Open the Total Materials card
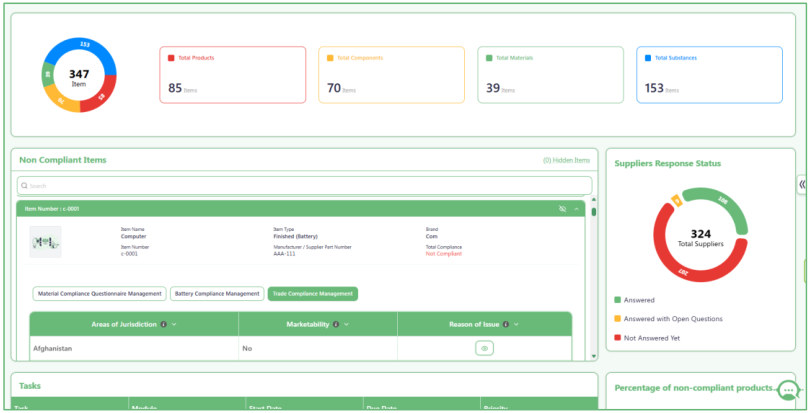 pyautogui.click(x=550, y=75)
